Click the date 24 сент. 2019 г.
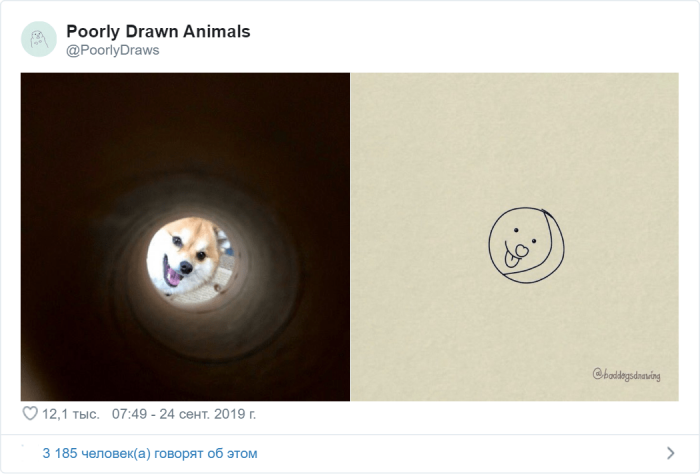Viewport: 700px width, 474px height. point(212,414)
